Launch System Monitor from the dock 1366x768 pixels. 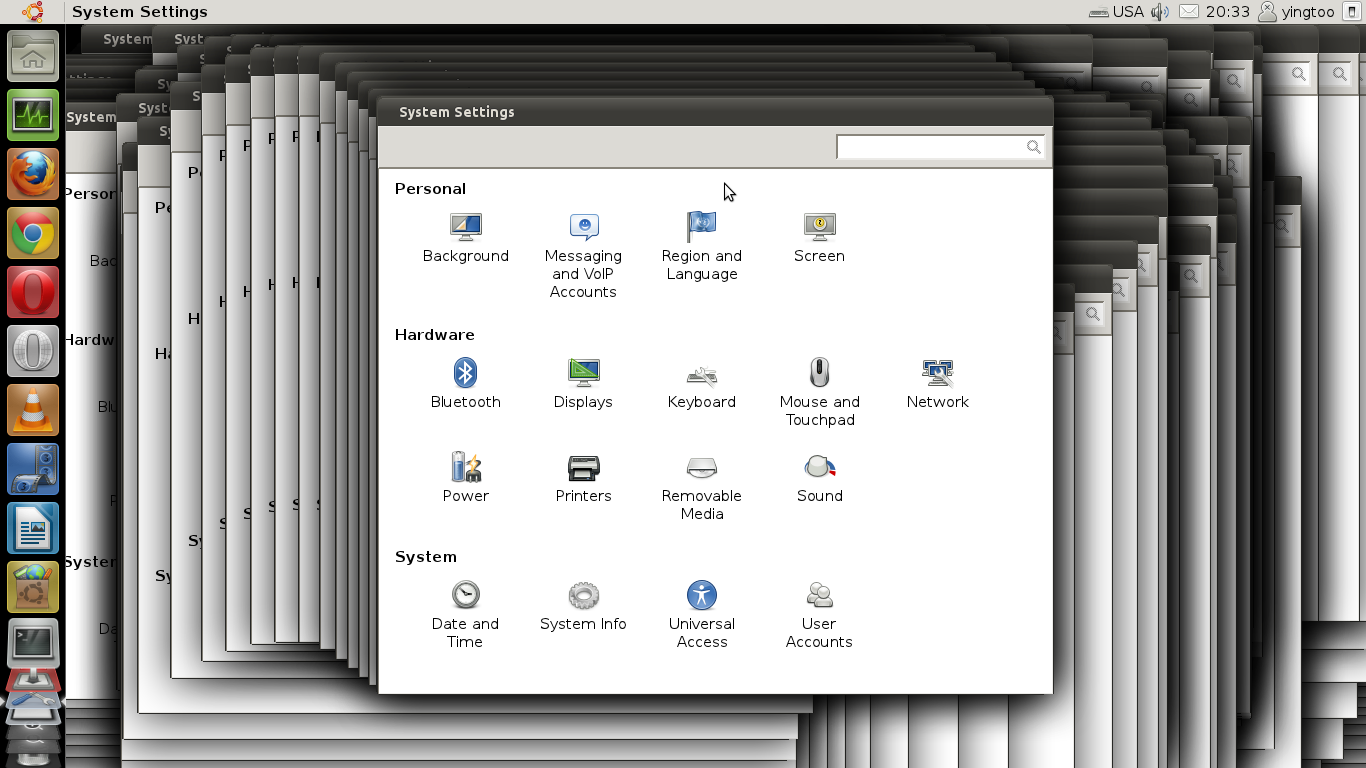pos(33,115)
